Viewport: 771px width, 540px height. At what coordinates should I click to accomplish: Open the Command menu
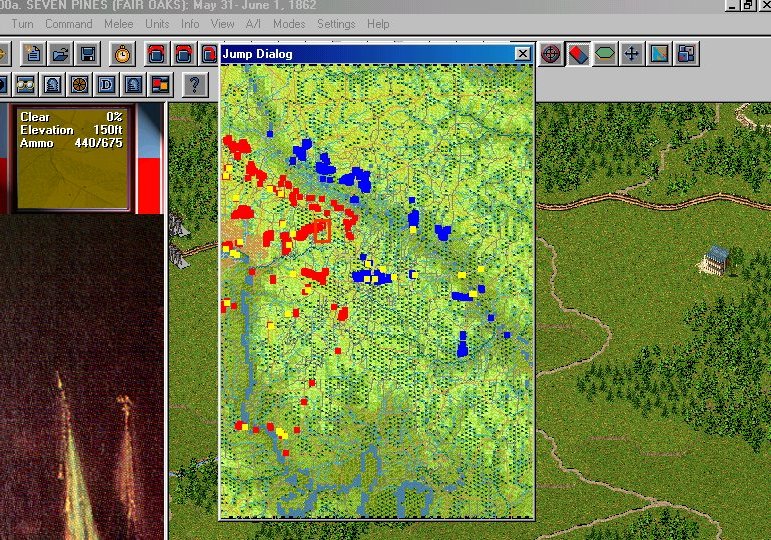pos(68,23)
